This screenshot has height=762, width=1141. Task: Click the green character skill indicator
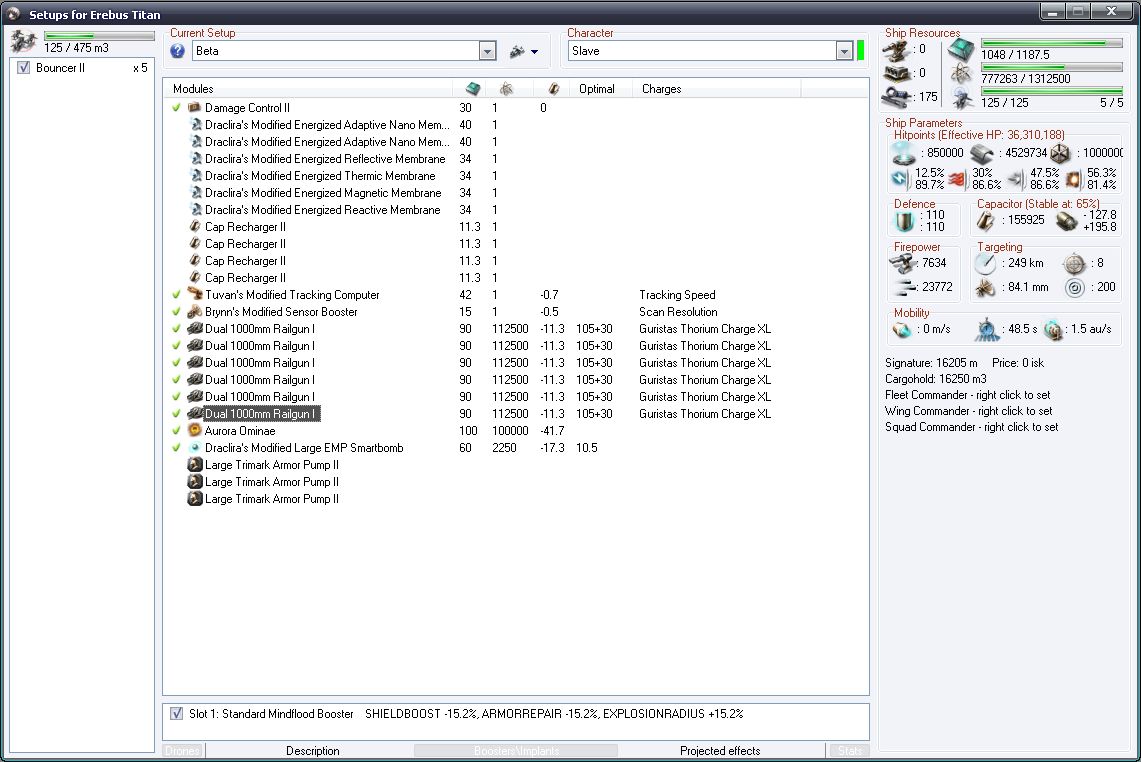861,51
